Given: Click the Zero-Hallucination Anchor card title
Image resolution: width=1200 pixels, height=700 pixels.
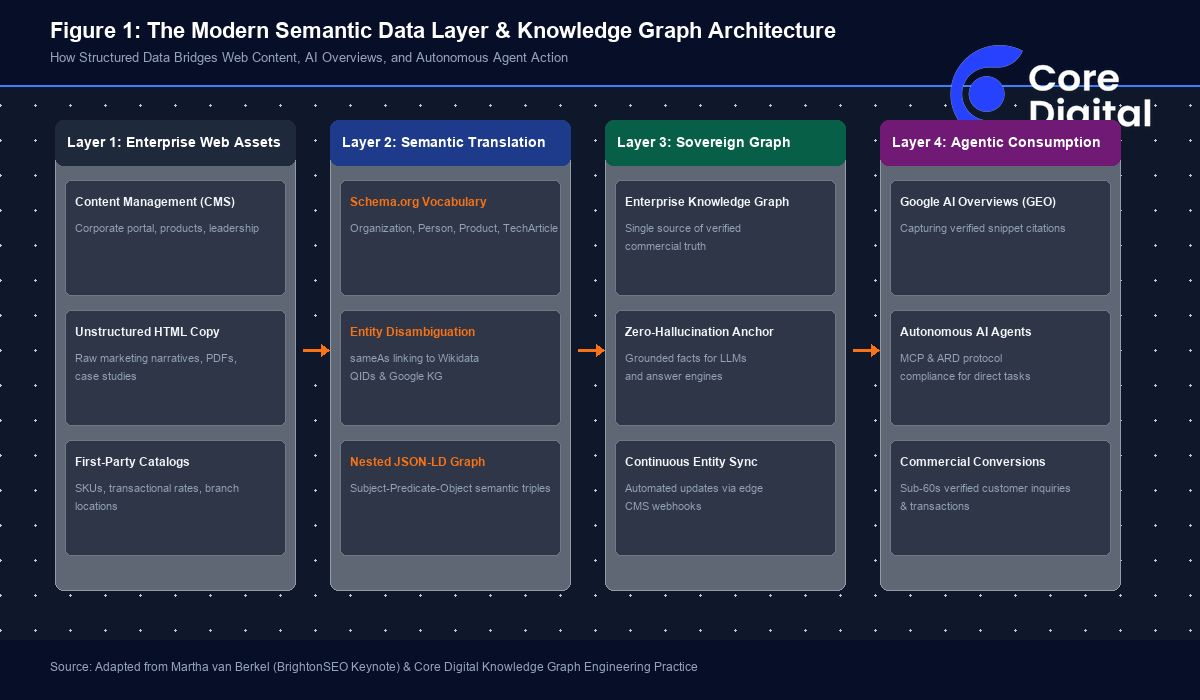Looking at the screenshot, I should click(699, 332).
